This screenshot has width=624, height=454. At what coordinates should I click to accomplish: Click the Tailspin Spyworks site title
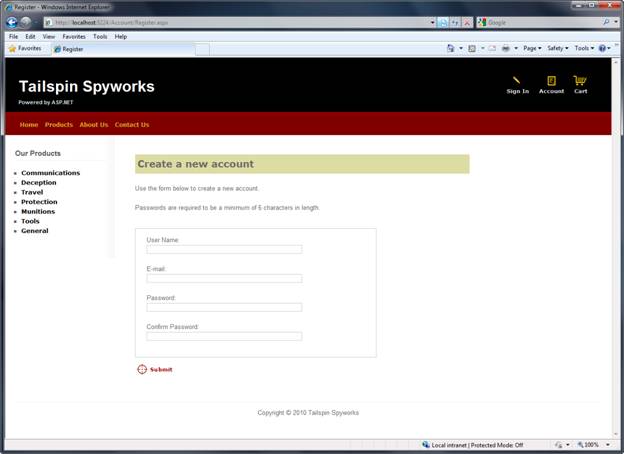click(x=86, y=86)
